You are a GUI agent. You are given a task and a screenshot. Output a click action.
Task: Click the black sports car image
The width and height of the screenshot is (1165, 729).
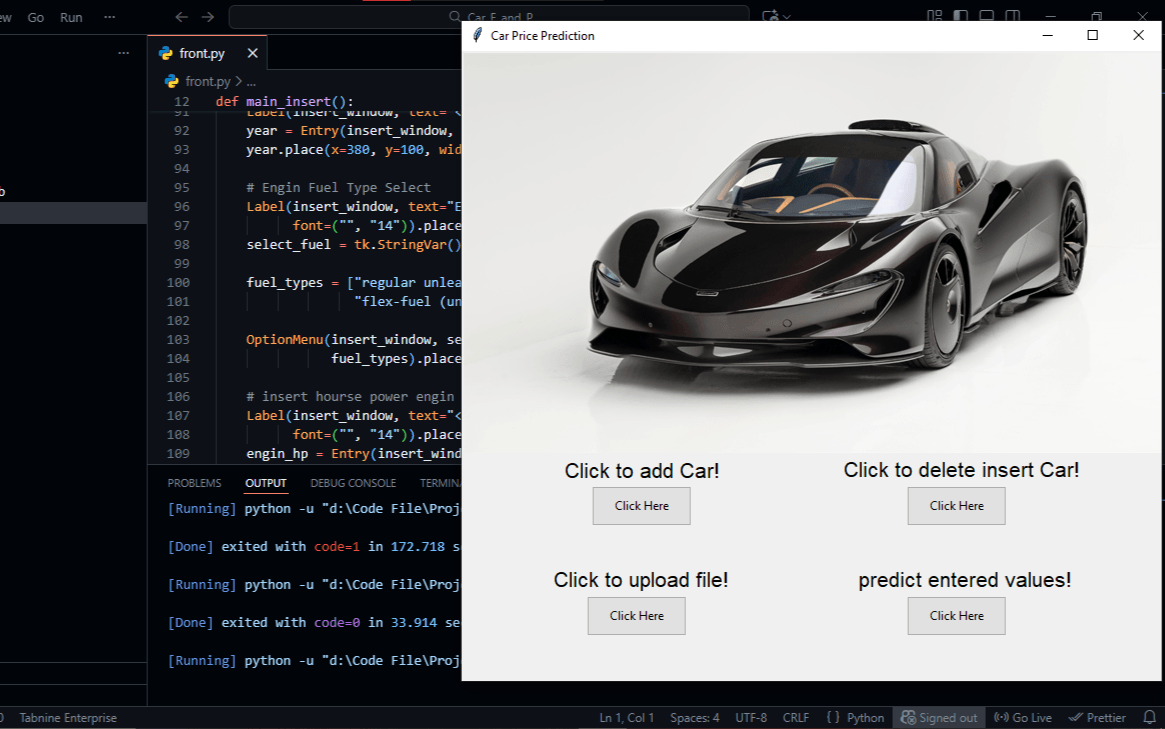coord(811,253)
